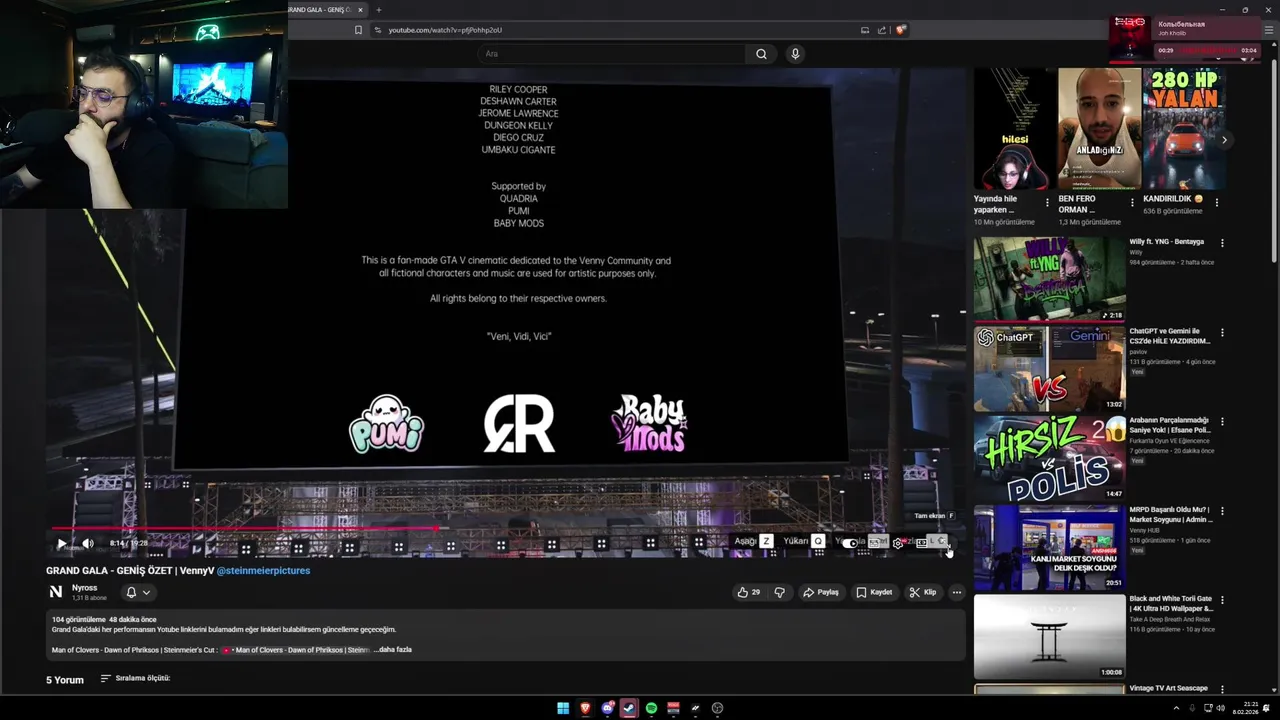Open options for ChatGPT ve Gemini video
1280x720 pixels.
[1222, 332]
